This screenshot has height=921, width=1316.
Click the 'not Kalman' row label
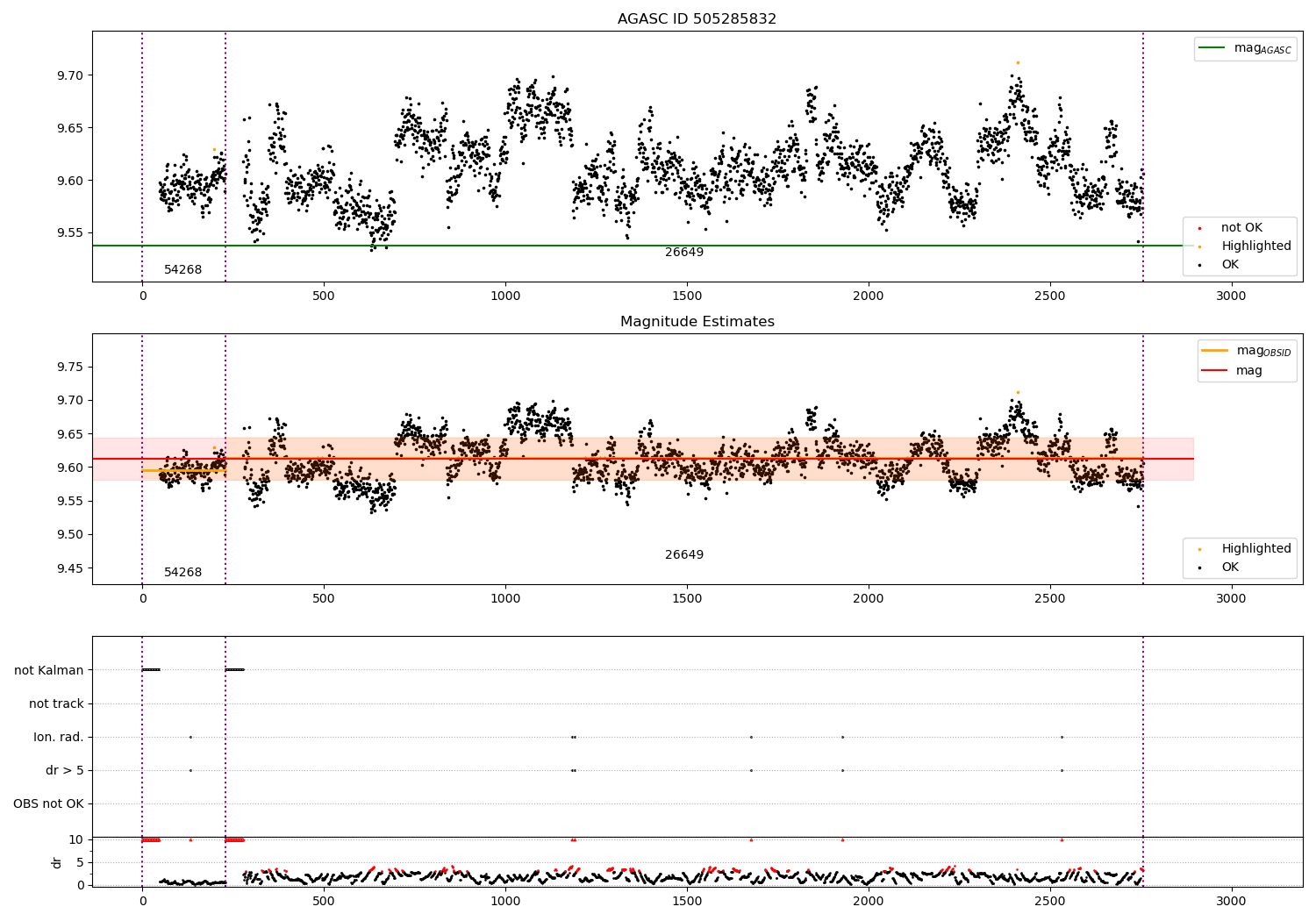pyautogui.click(x=49, y=670)
